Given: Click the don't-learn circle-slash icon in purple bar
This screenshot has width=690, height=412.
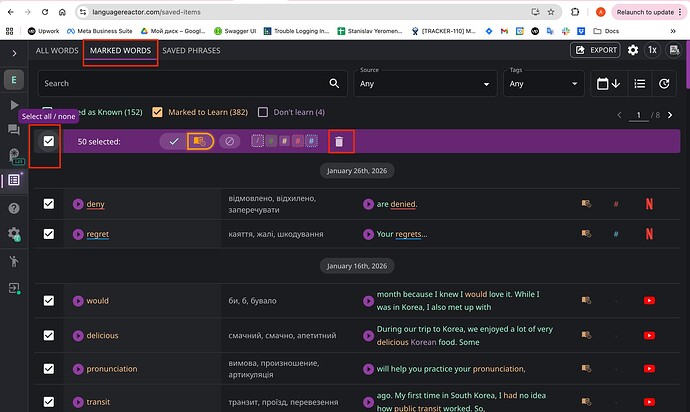Looking at the screenshot, I should (x=229, y=142).
